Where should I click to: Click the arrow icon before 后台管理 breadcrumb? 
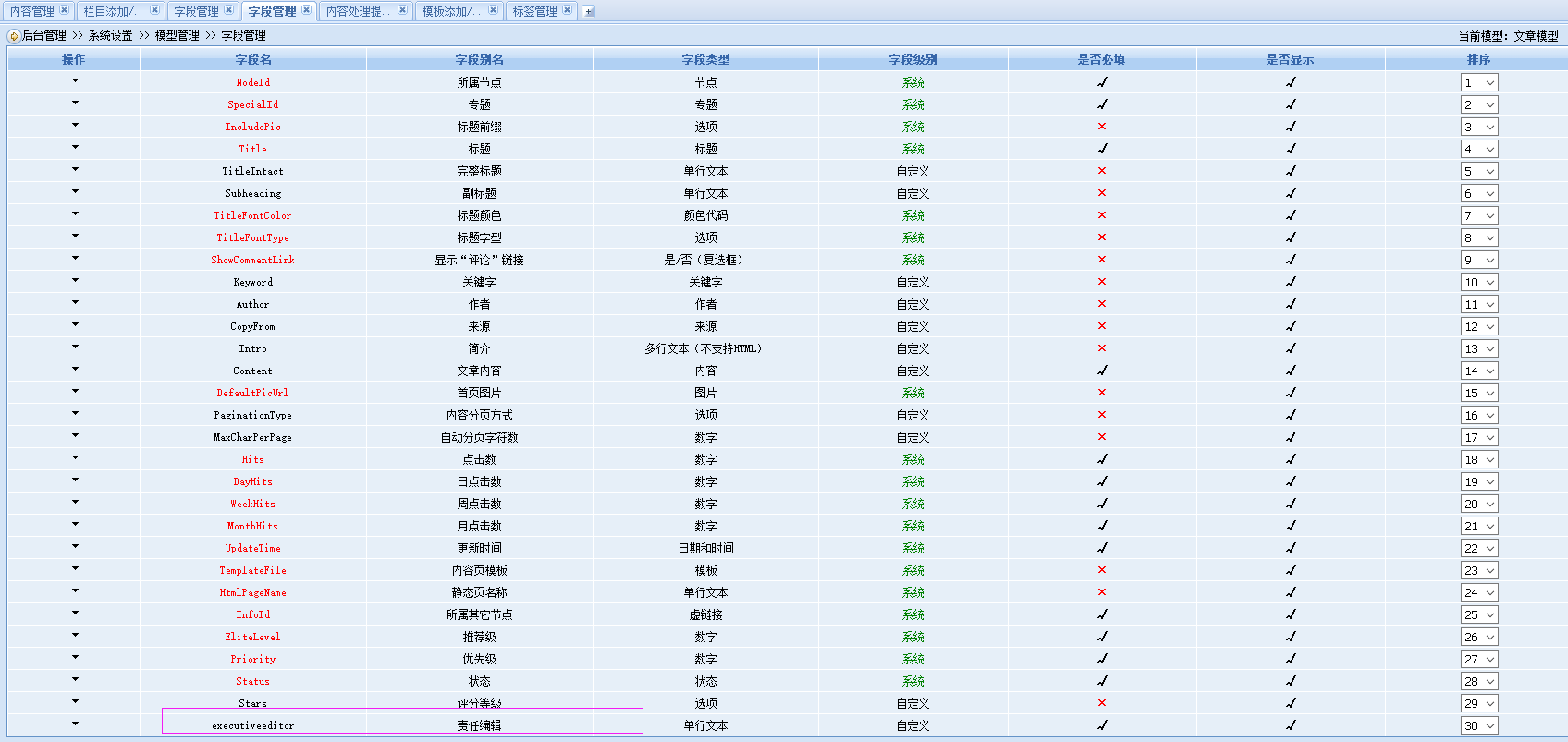[x=14, y=36]
